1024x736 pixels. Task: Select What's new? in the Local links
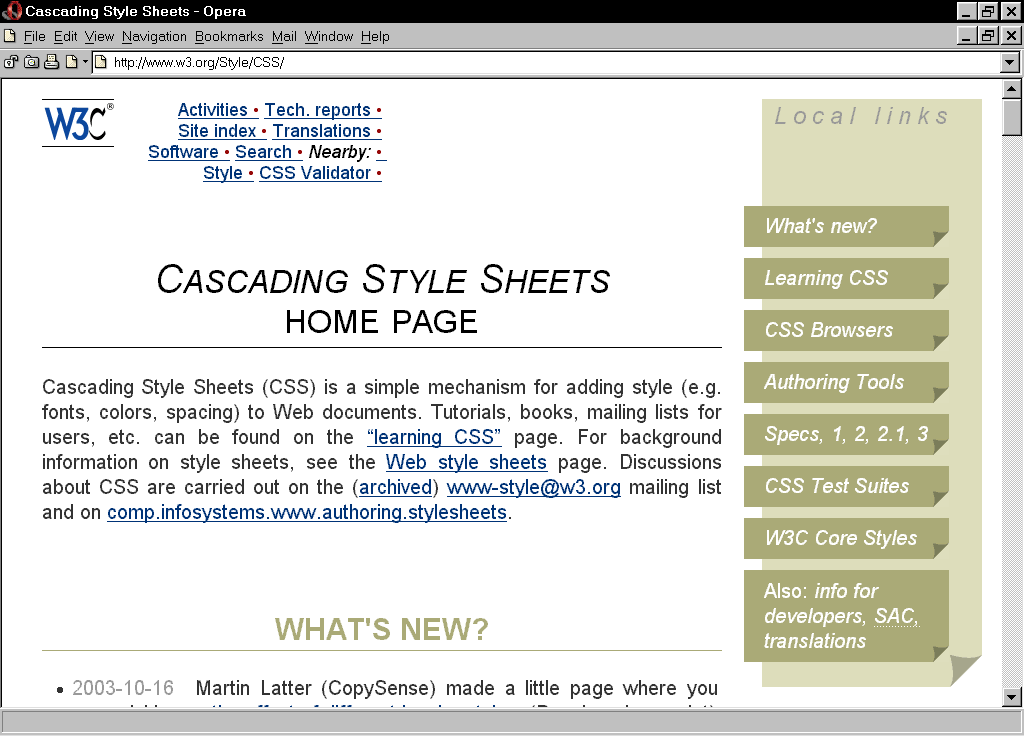[x=846, y=226]
